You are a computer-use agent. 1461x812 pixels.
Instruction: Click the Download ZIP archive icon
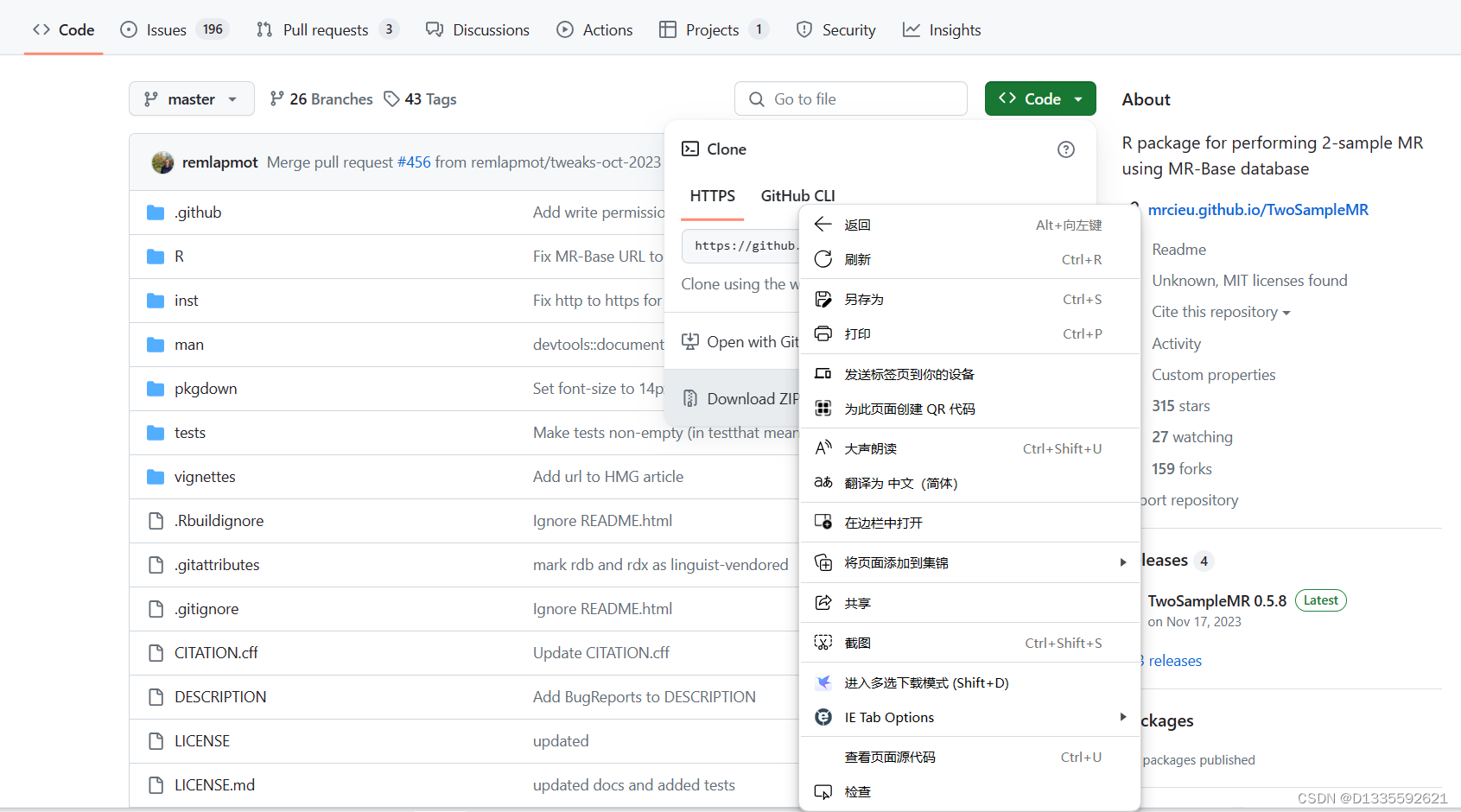pyautogui.click(x=689, y=397)
